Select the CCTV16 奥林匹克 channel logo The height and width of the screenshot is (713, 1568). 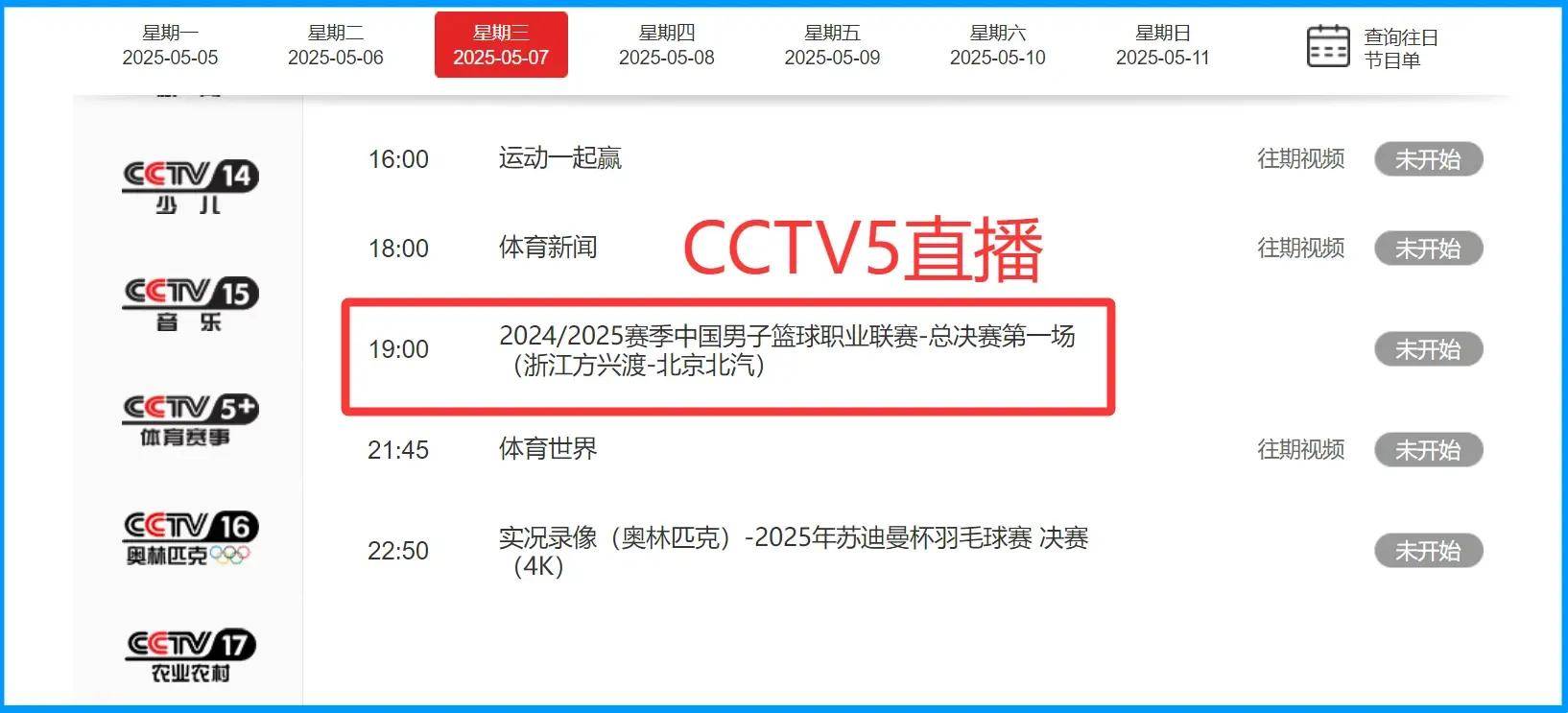pyautogui.click(x=190, y=538)
